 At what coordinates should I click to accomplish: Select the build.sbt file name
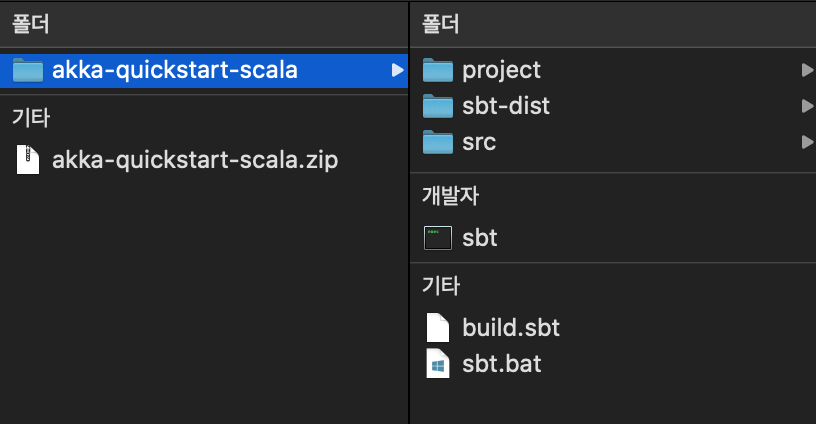click(x=511, y=327)
